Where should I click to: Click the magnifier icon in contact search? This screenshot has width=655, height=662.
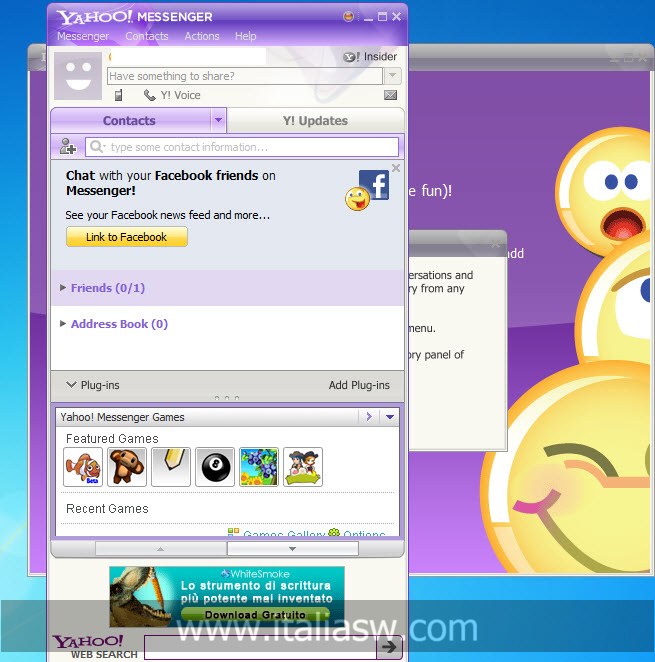point(97,147)
